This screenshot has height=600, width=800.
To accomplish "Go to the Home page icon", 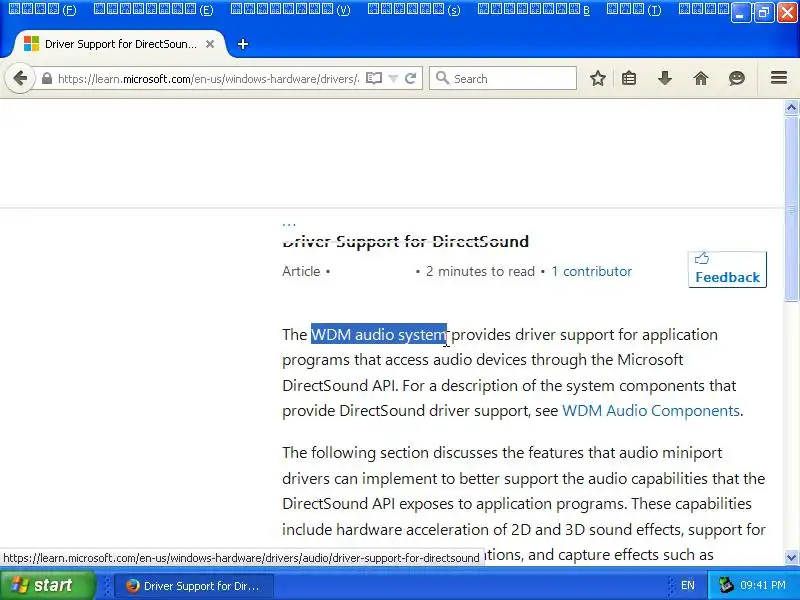I will click(x=701, y=78).
